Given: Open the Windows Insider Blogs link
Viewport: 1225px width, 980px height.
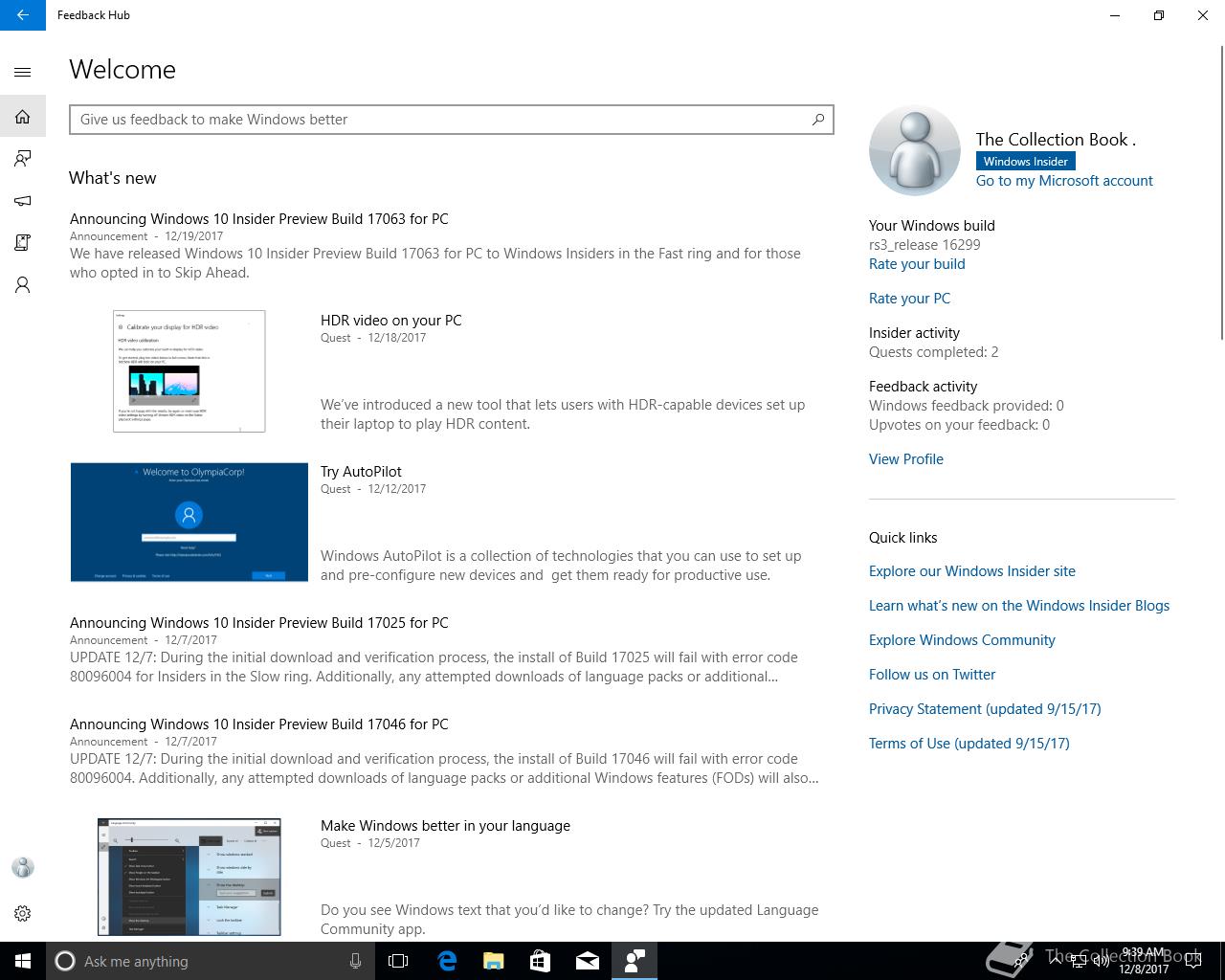Looking at the screenshot, I should click(x=1019, y=606).
